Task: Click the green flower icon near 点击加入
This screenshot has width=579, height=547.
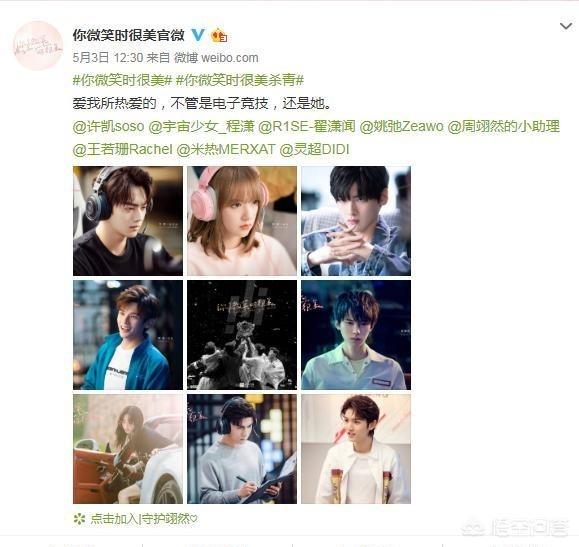Action: (x=79, y=519)
